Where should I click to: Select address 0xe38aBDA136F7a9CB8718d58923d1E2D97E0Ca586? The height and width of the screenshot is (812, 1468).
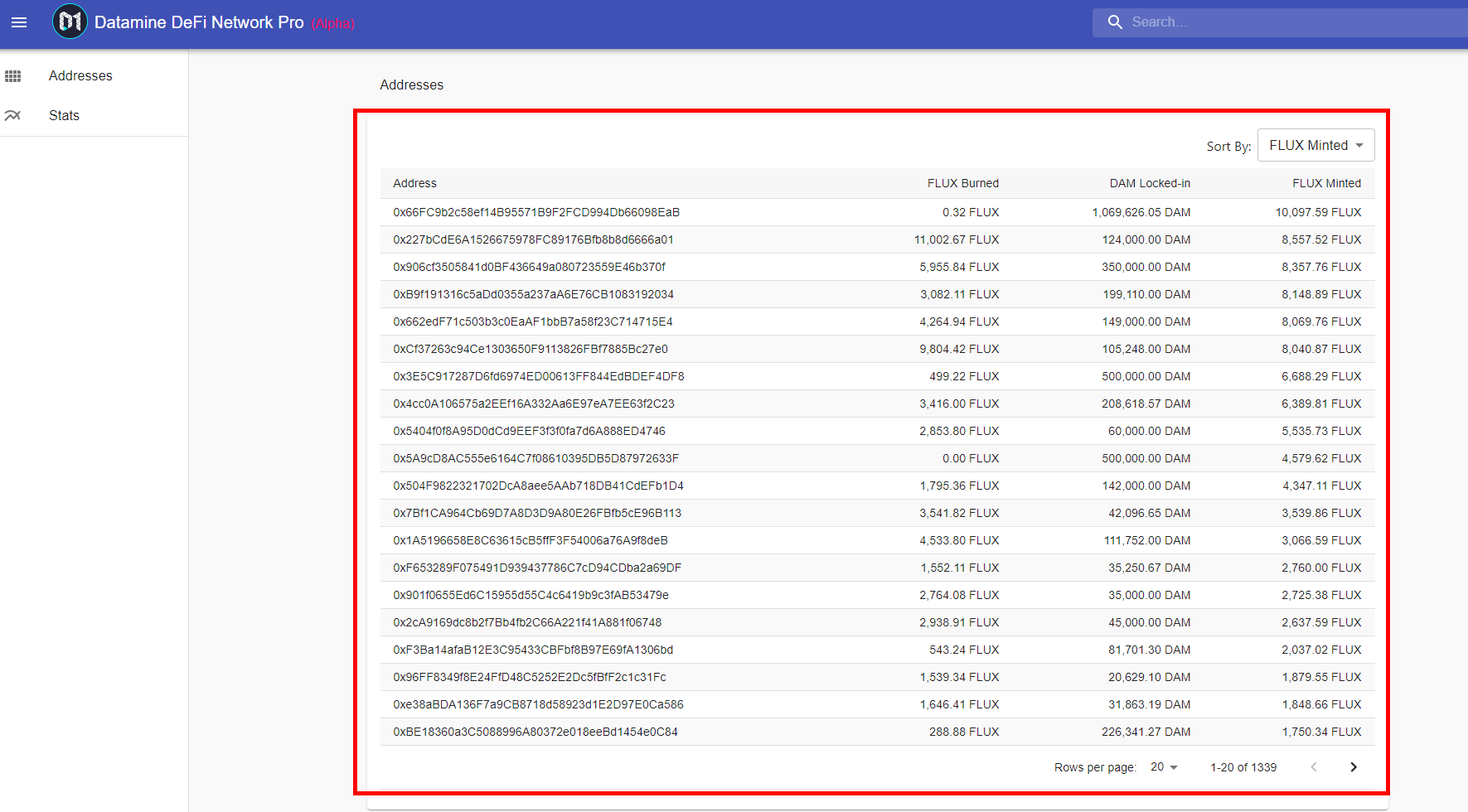538,704
